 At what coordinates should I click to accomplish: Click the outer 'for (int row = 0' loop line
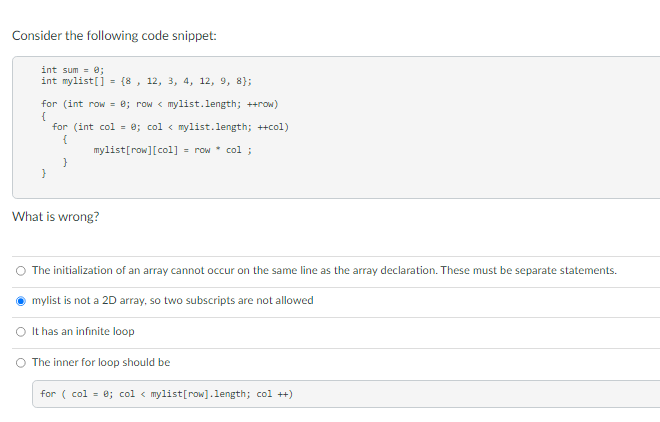pos(160,104)
